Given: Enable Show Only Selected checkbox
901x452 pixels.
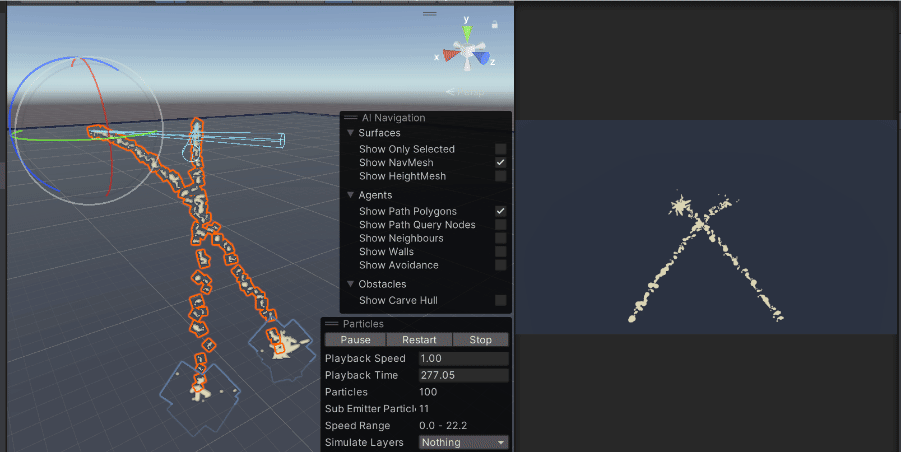Looking at the screenshot, I should (500, 149).
